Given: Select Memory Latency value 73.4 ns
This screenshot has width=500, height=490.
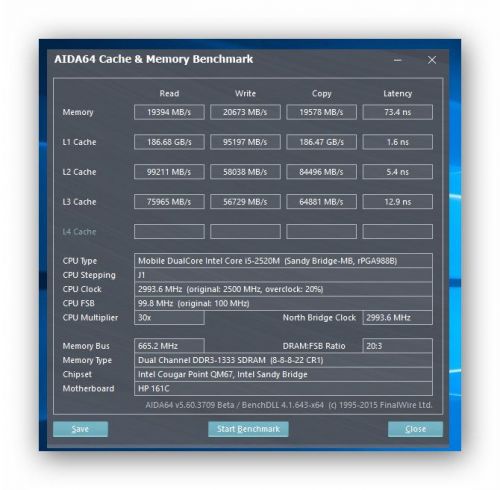Looking at the screenshot, I should [x=398, y=112].
